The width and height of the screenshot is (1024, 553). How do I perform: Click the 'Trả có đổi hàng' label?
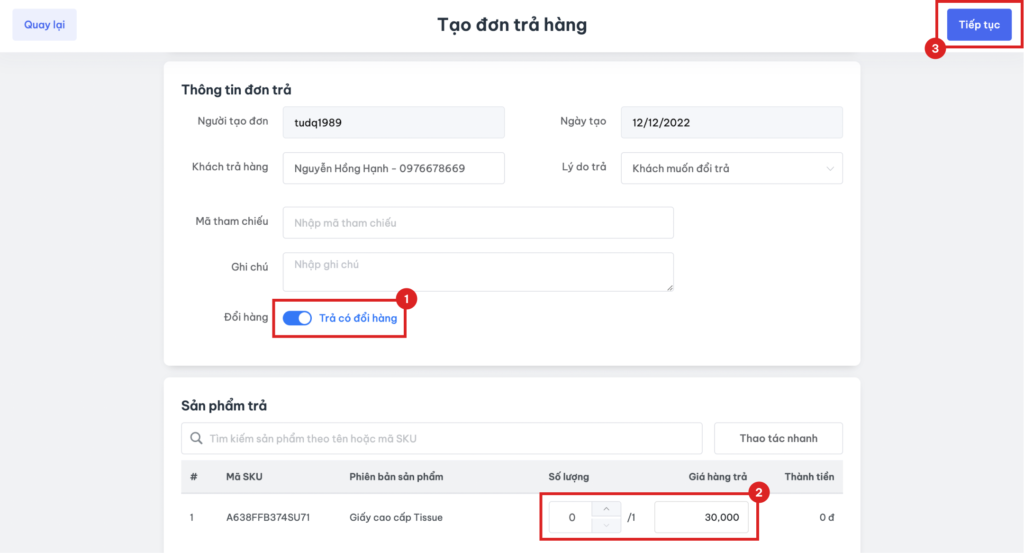coord(358,318)
